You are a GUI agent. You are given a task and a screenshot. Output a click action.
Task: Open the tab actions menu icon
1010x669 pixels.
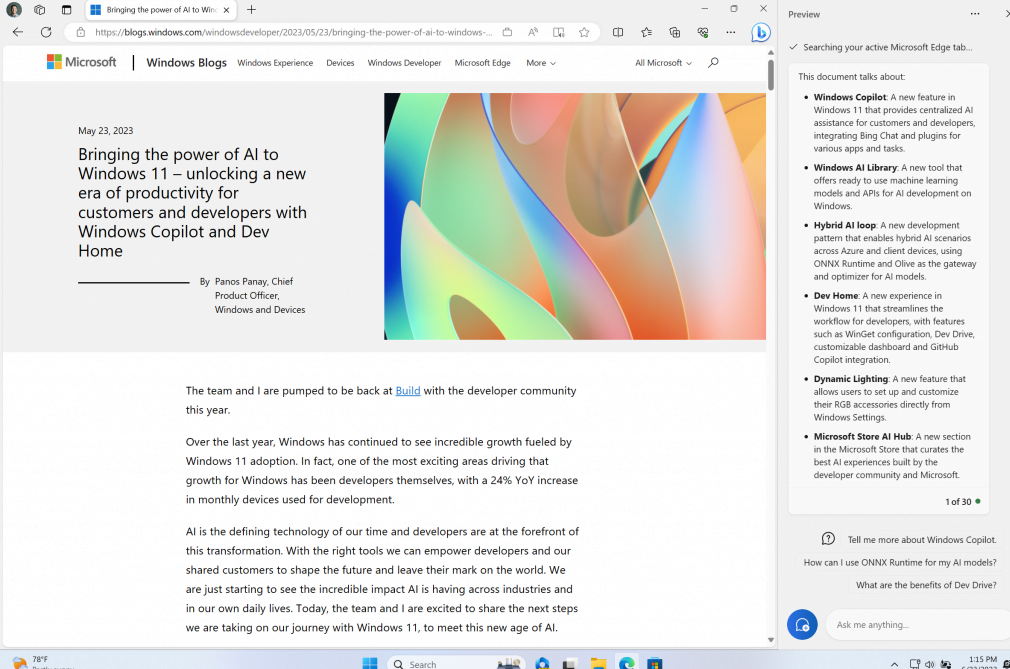tap(66, 10)
